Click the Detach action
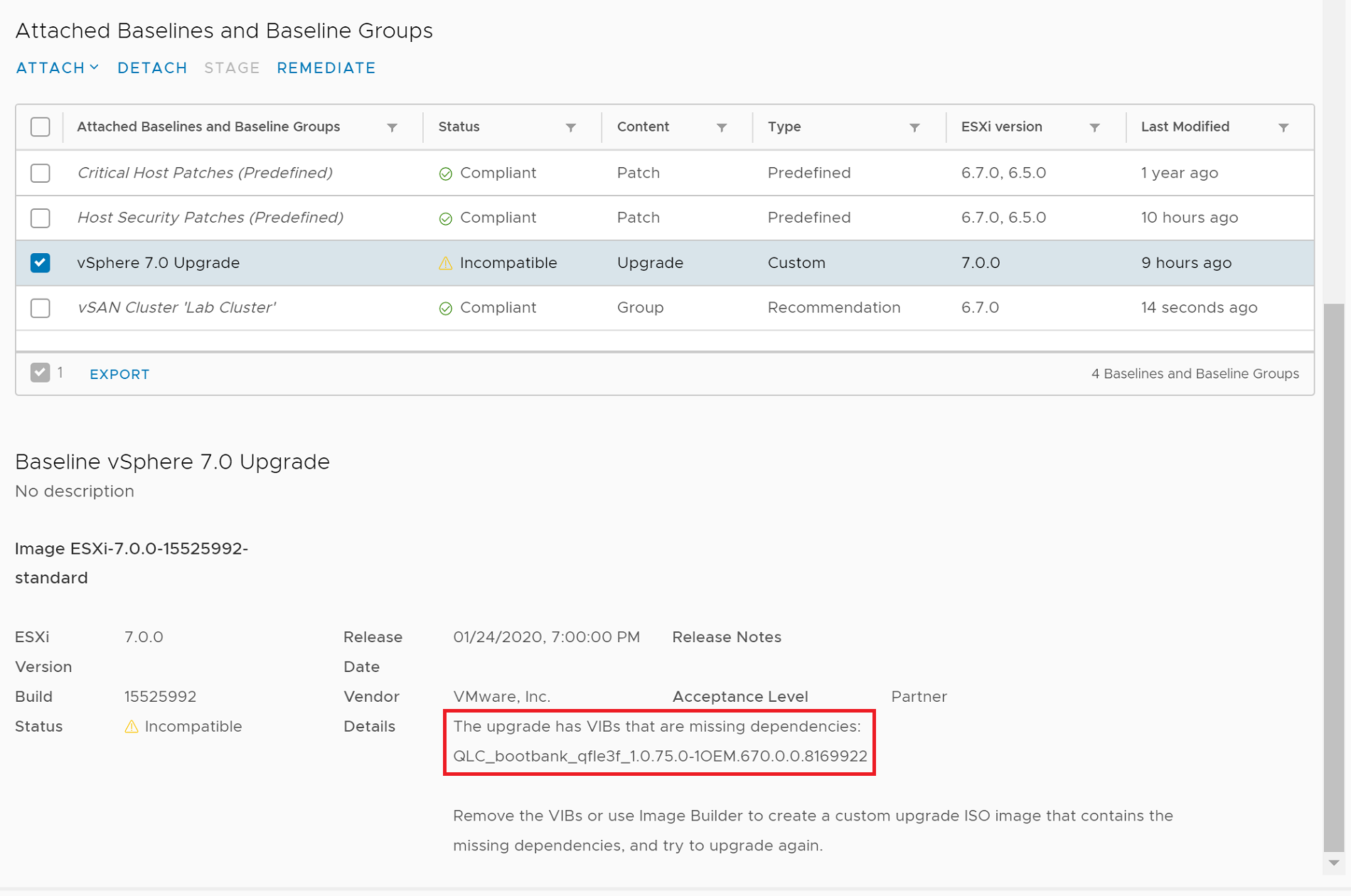This screenshot has height=896, width=1351. [x=152, y=68]
